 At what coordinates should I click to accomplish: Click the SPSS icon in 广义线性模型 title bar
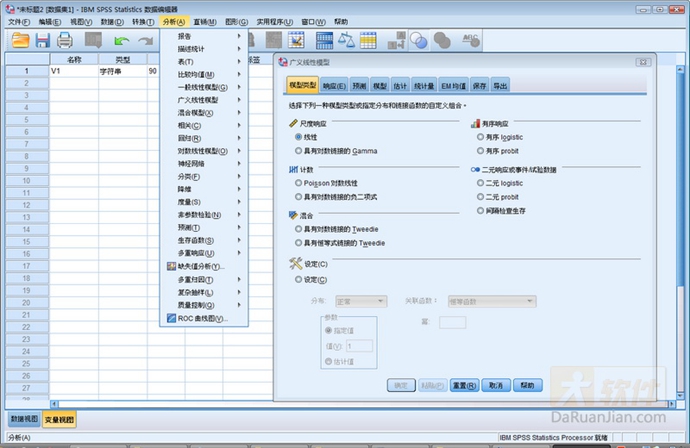pyautogui.click(x=283, y=62)
